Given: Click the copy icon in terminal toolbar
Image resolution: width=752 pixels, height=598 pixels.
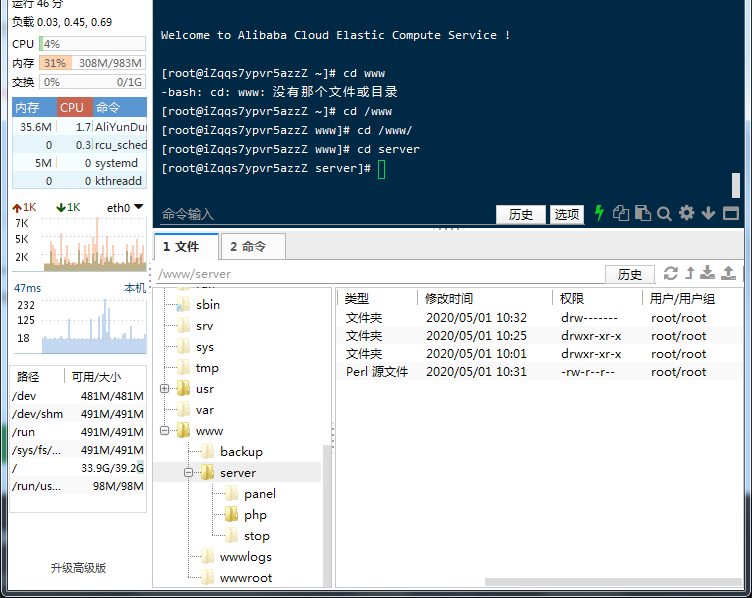Looking at the screenshot, I should pyautogui.click(x=621, y=213).
